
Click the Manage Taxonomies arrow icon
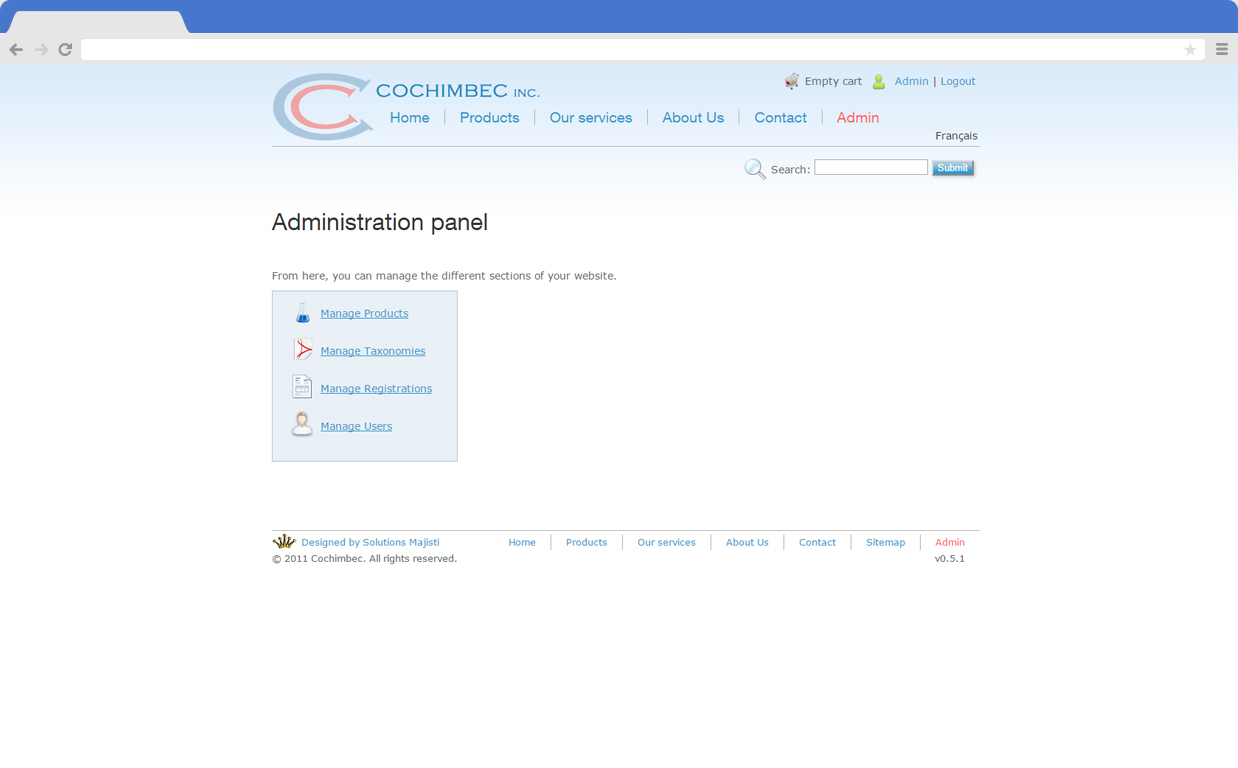302,348
